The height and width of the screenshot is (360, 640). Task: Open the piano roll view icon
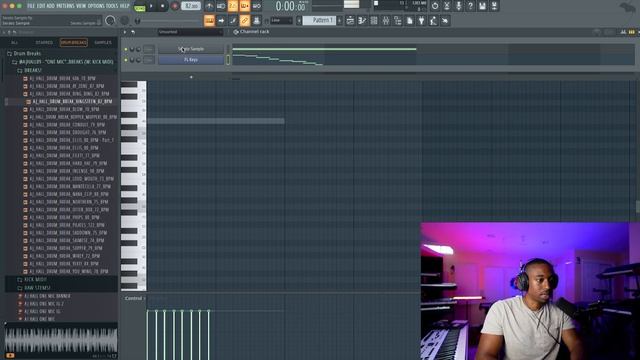(x=362, y=20)
